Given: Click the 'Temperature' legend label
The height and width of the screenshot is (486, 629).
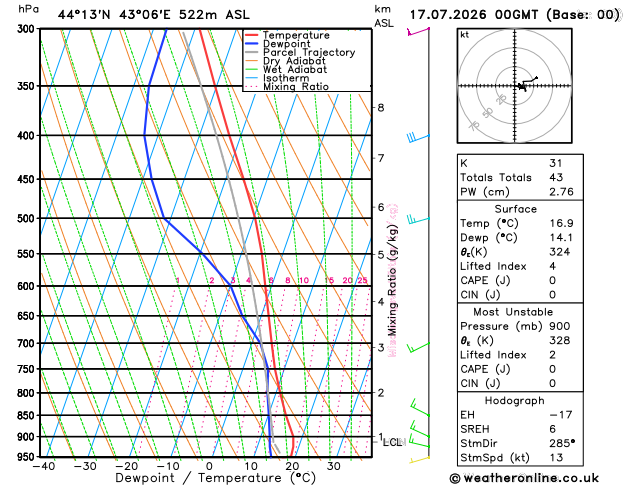Looking at the screenshot, I should pyautogui.click(x=296, y=35).
